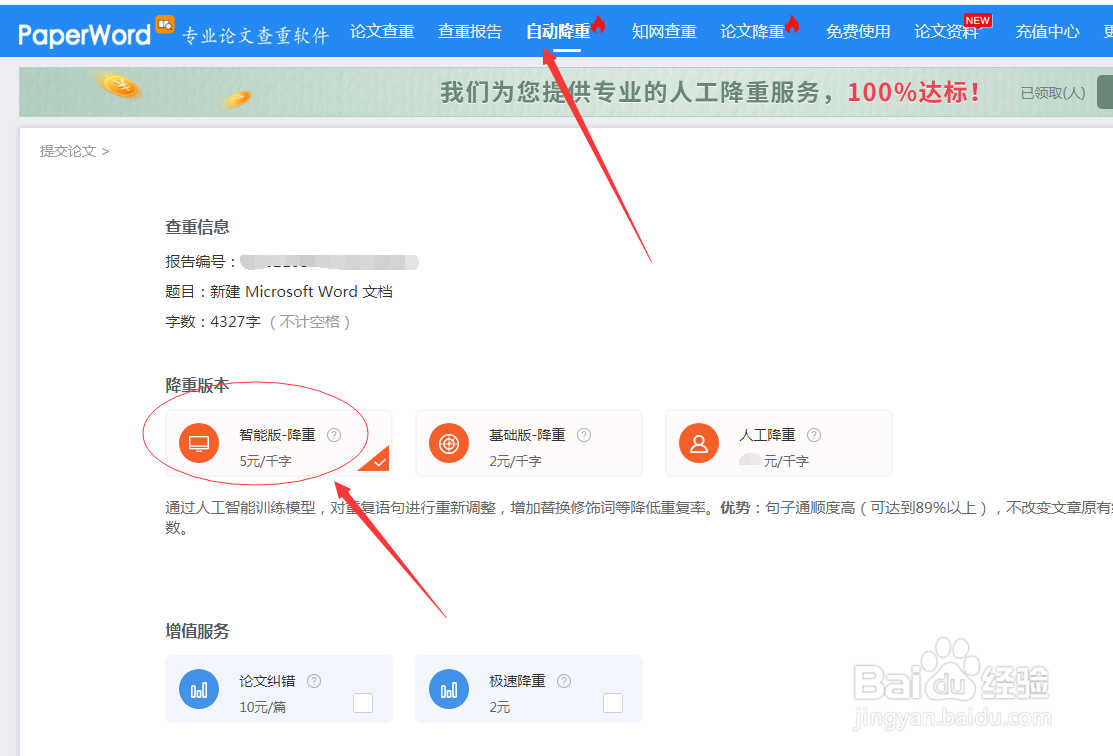Show help for 智能版-降重
This screenshot has width=1113, height=756.
click(334, 435)
